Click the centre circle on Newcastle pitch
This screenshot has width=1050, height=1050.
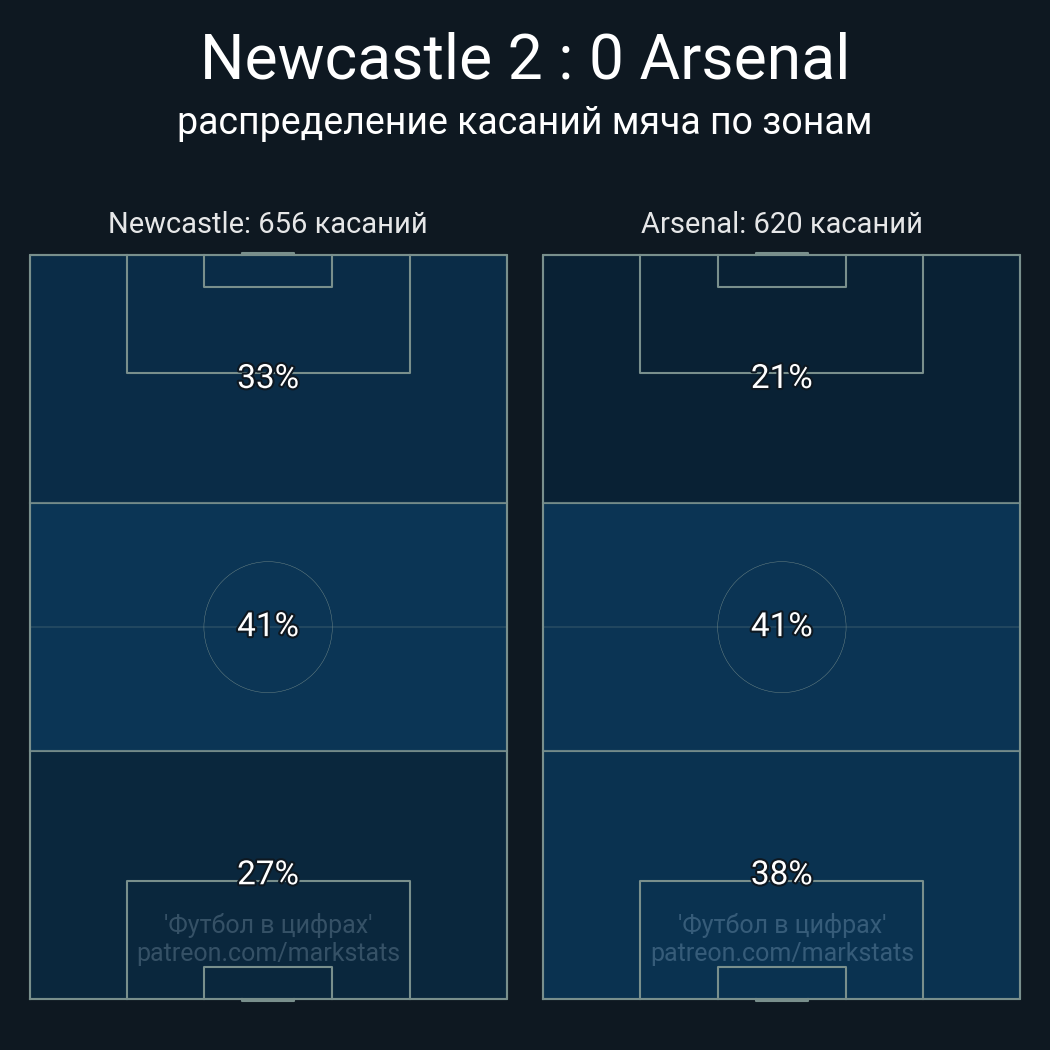pos(268,627)
